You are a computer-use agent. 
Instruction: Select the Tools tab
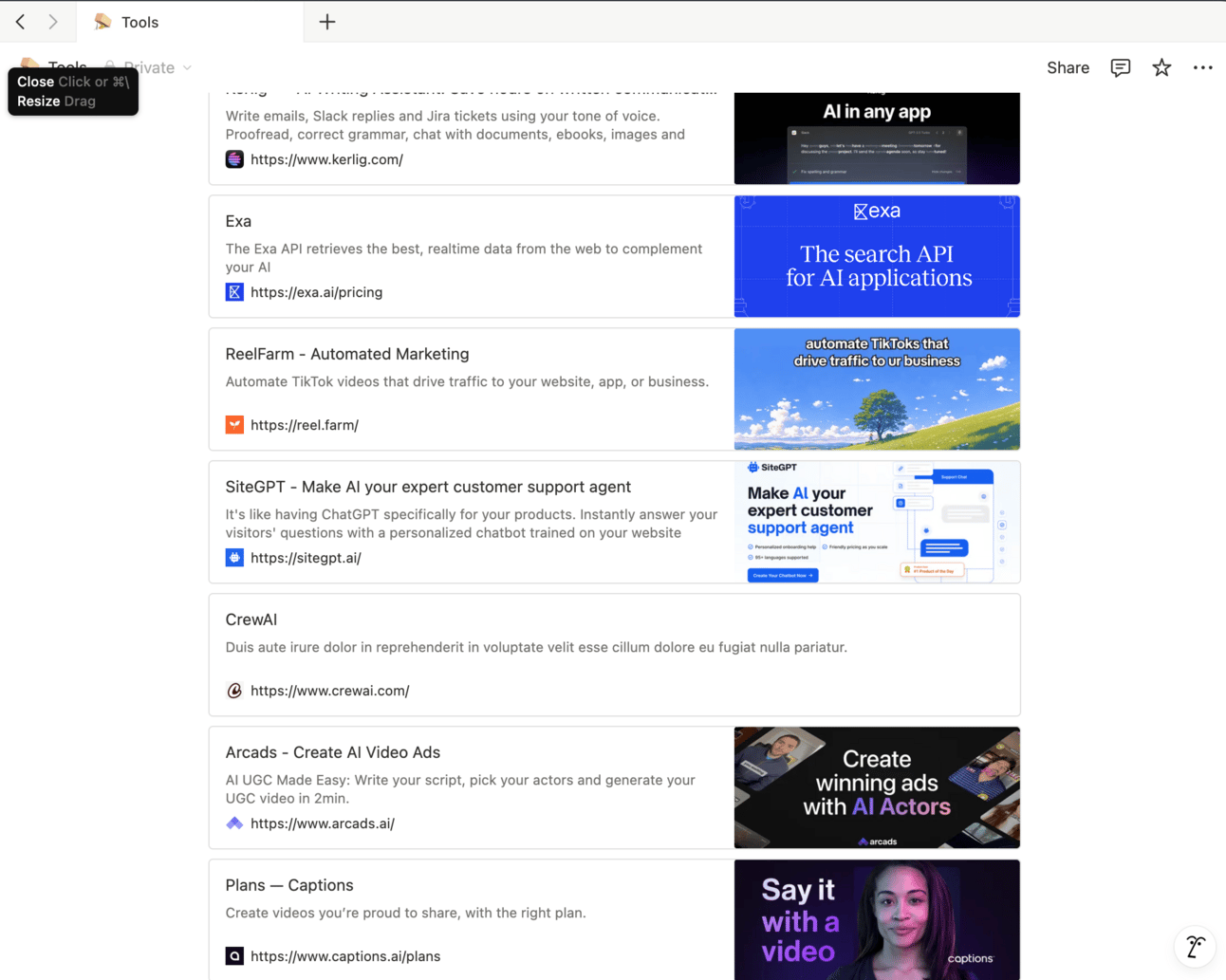pos(190,22)
